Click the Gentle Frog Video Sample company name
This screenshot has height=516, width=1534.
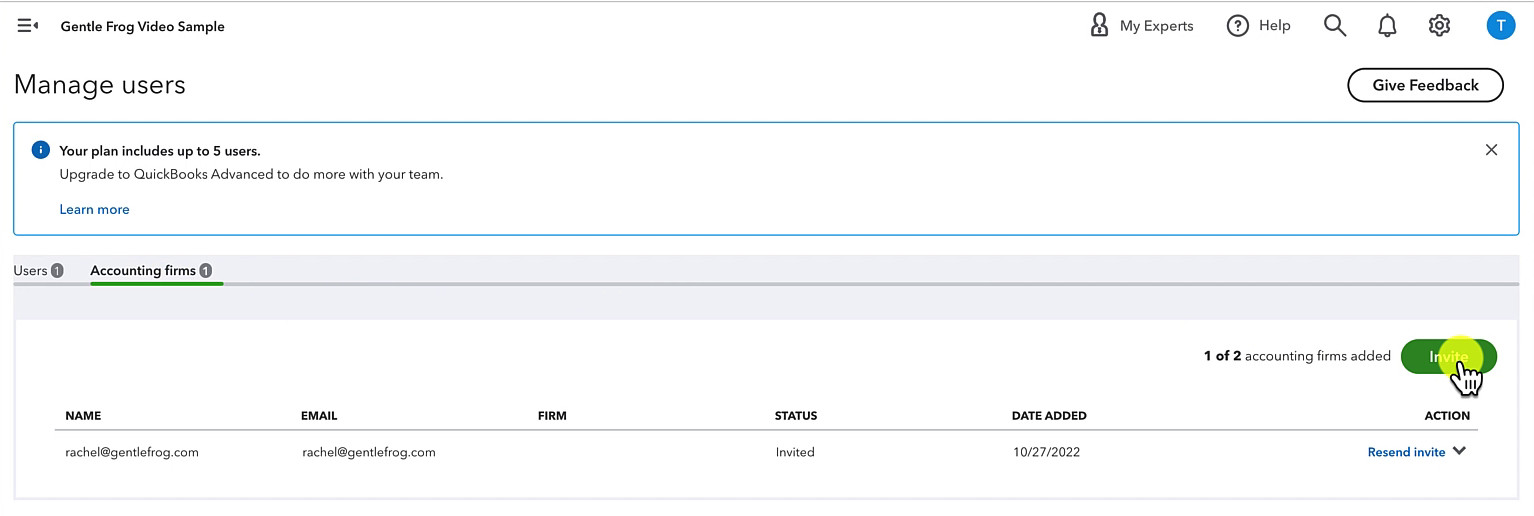(x=142, y=27)
